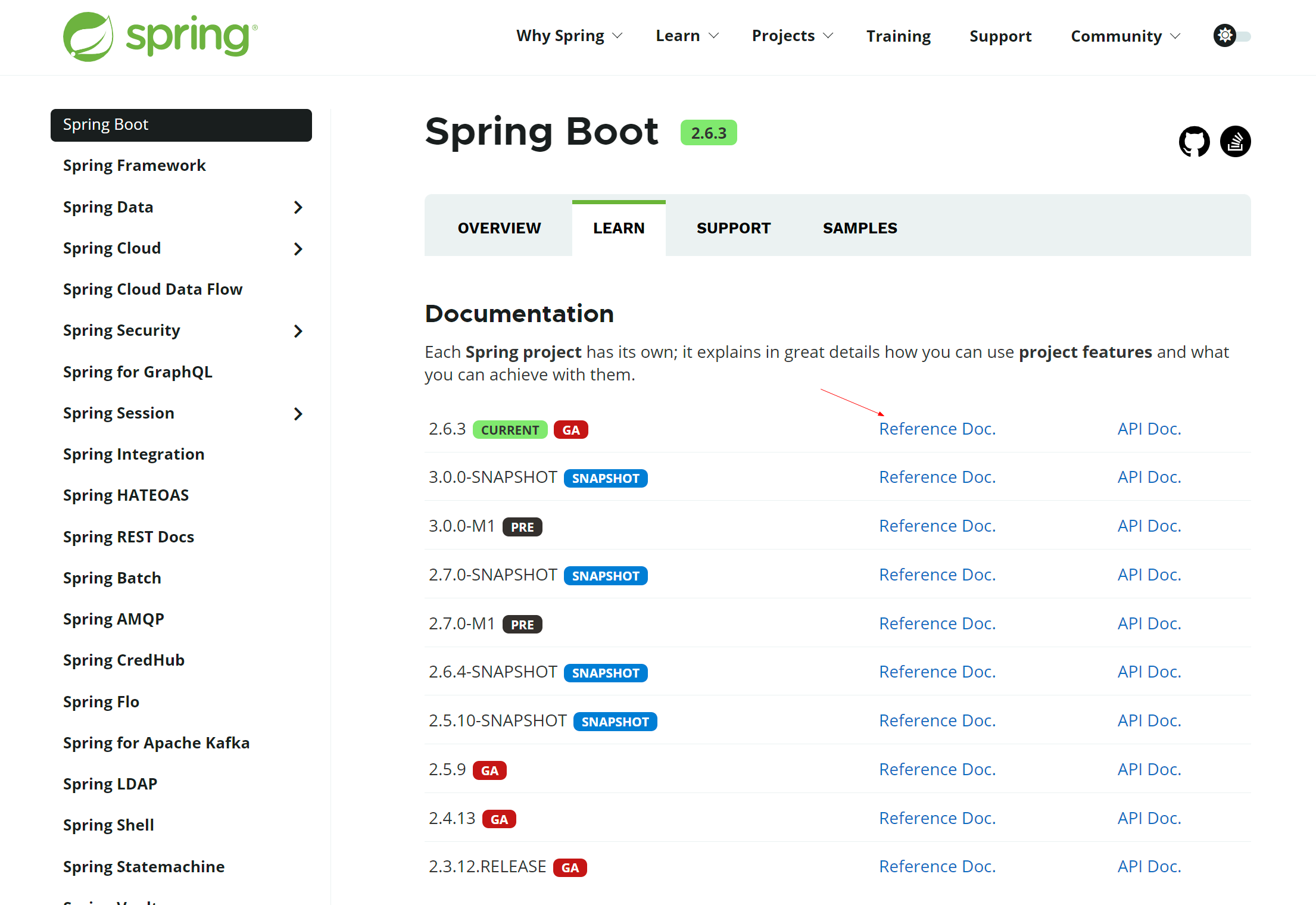Expand the Spring Security submenu chevron
This screenshot has width=1316, height=905.
click(x=298, y=331)
